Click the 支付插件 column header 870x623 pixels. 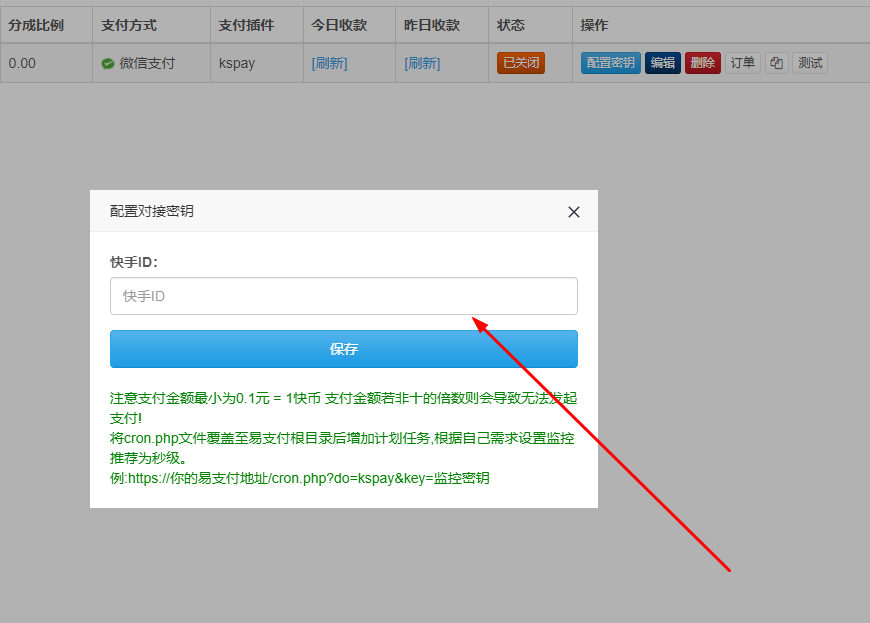click(x=246, y=25)
